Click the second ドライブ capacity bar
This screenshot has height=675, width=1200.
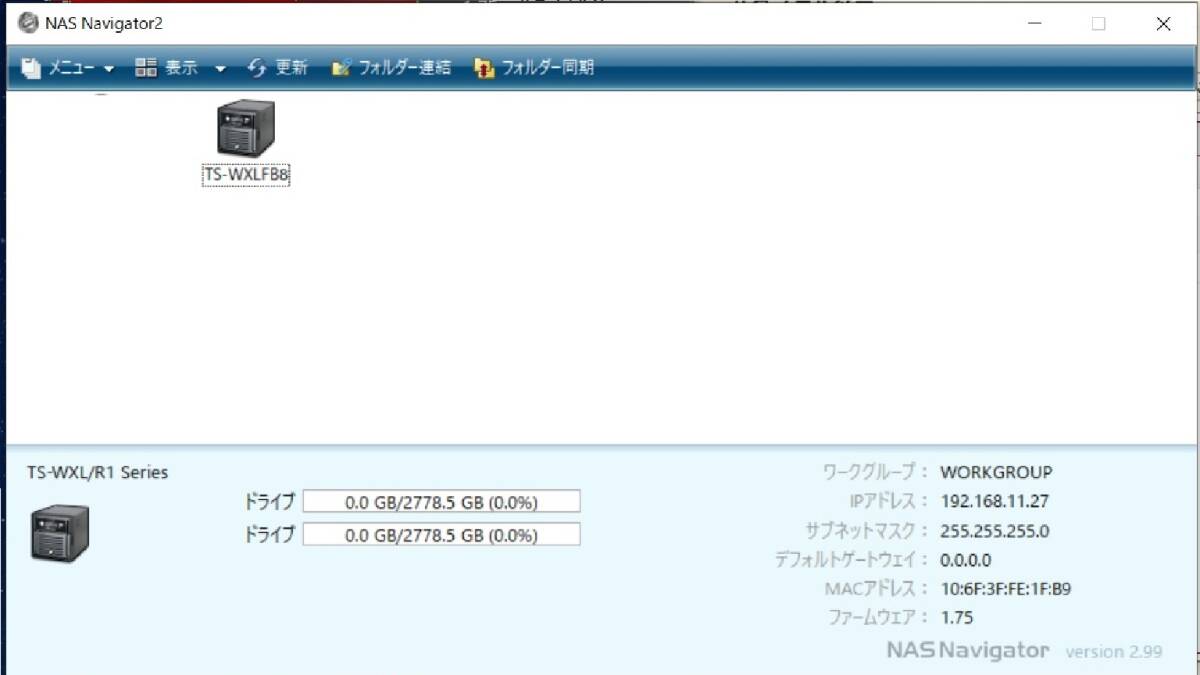[x=441, y=535]
